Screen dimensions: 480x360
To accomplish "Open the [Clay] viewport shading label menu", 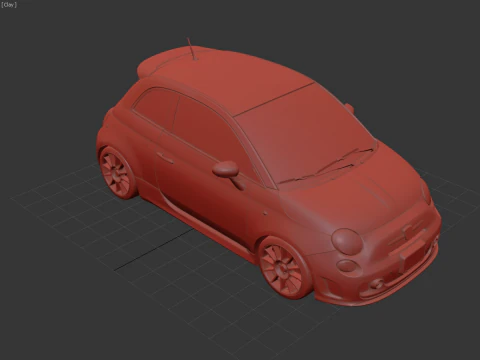I will (x=9, y=5).
